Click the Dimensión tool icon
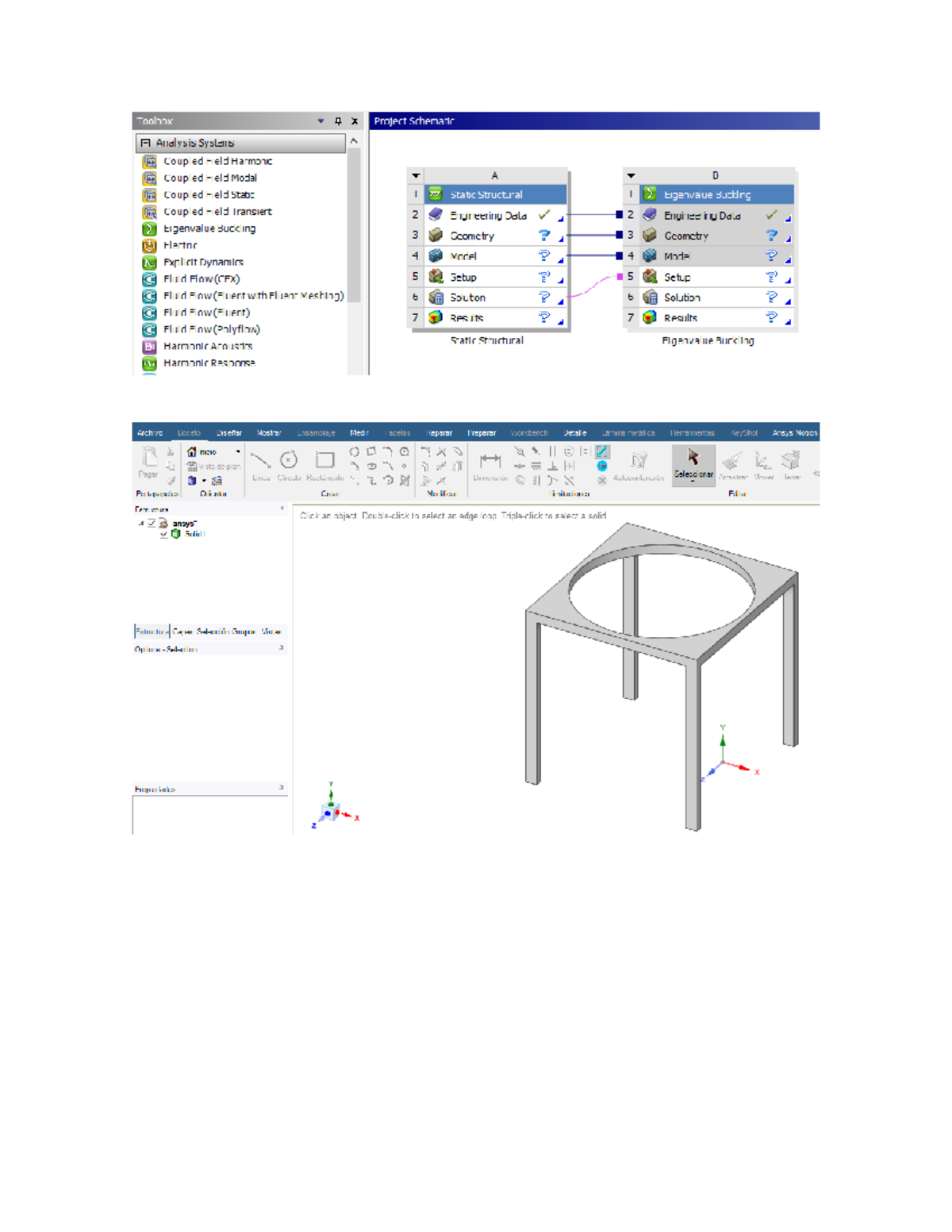The image size is (952, 1232). pyautogui.click(x=490, y=459)
